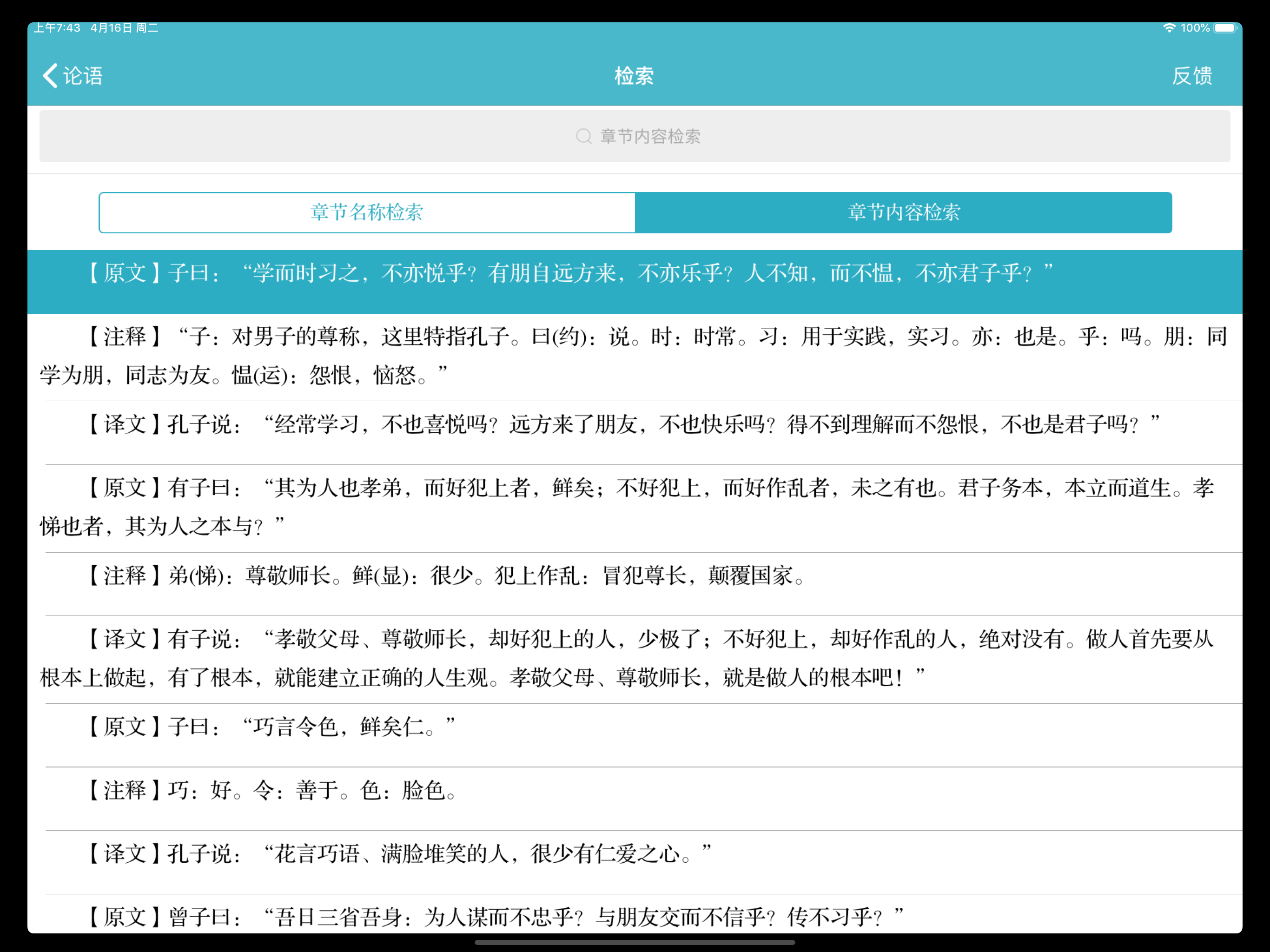This screenshot has height=952, width=1270.
Task: Select the 原文 row 有子曰 其为人也孝弟
Action: pyautogui.click(x=635, y=509)
